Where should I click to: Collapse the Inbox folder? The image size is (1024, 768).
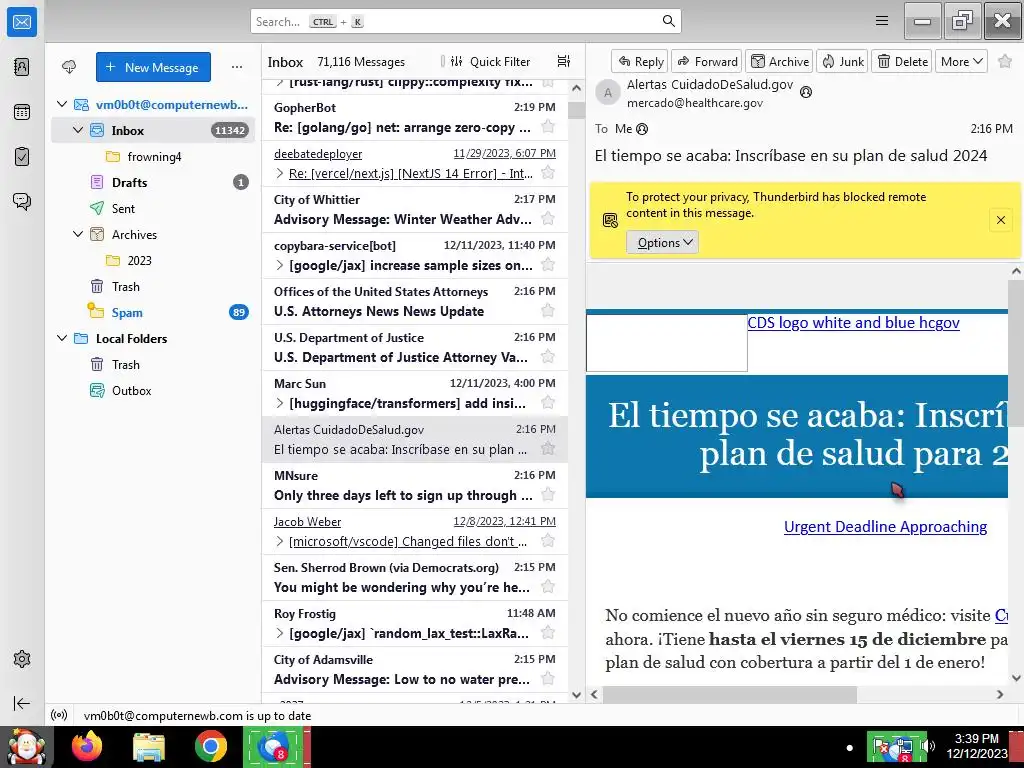[78, 130]
